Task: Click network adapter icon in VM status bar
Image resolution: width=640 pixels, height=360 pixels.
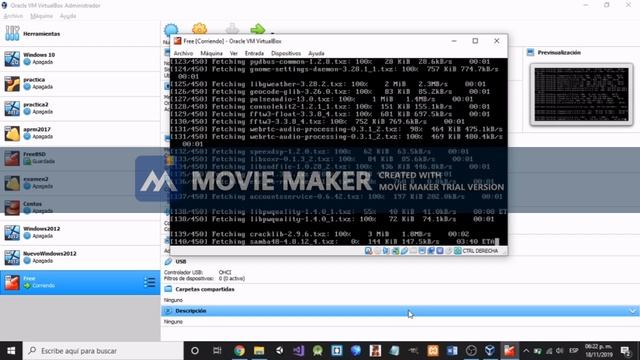Action: point(395,251)
